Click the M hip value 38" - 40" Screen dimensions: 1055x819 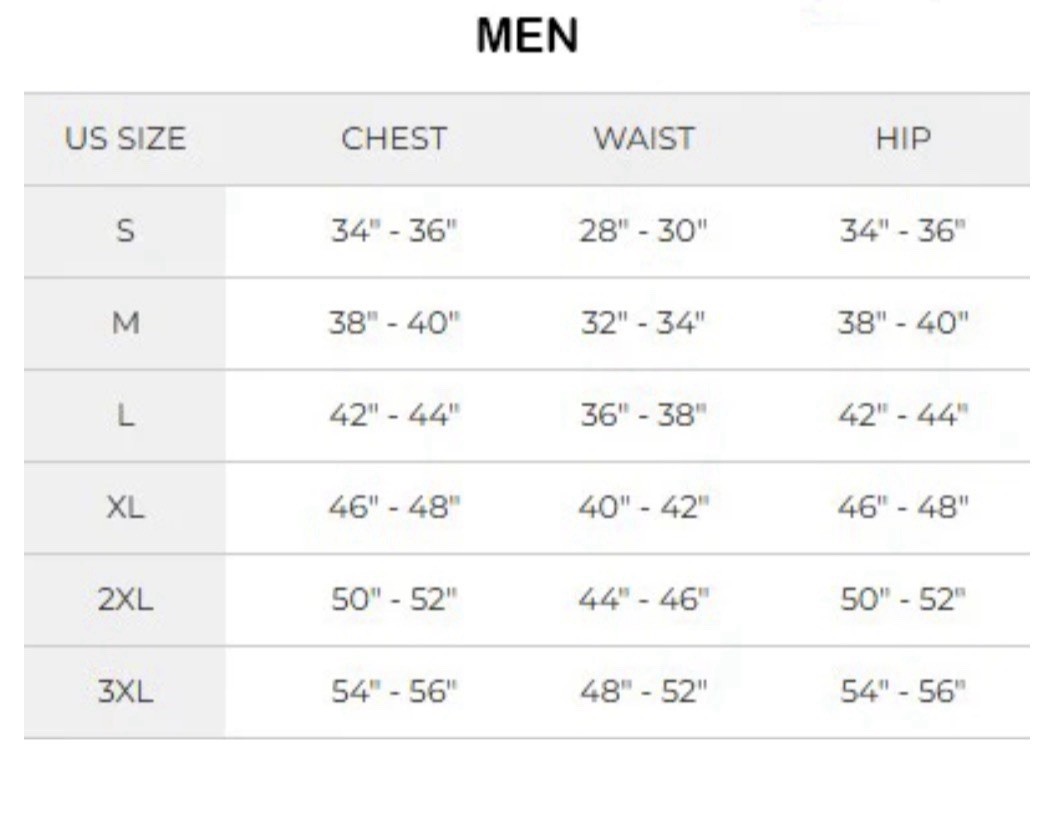903,323
